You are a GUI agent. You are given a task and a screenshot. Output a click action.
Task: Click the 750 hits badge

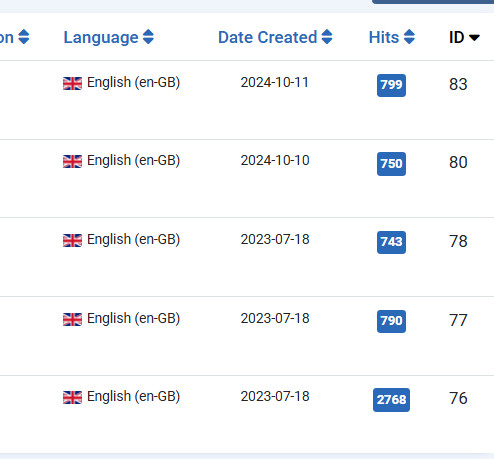click(391, 164)
